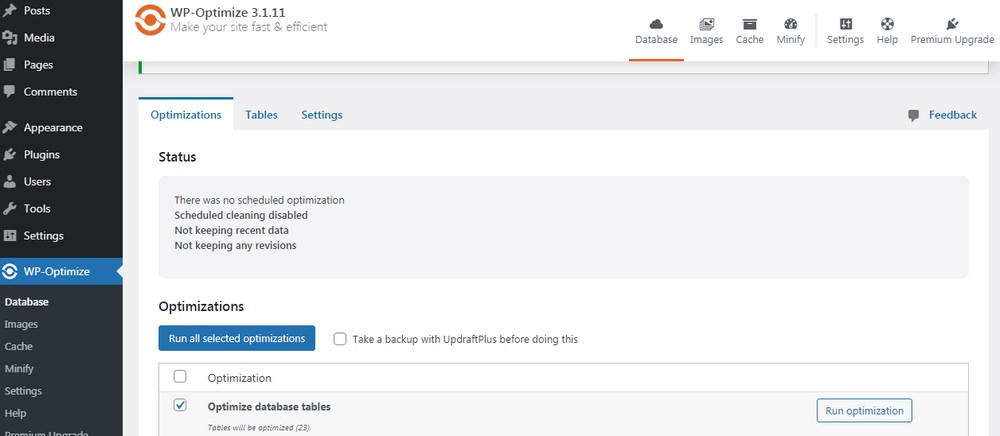This screenshot has width=1000, height=436.
Task: Click 'There was no scheduled optimization' text
Action: tap(259, 200)
